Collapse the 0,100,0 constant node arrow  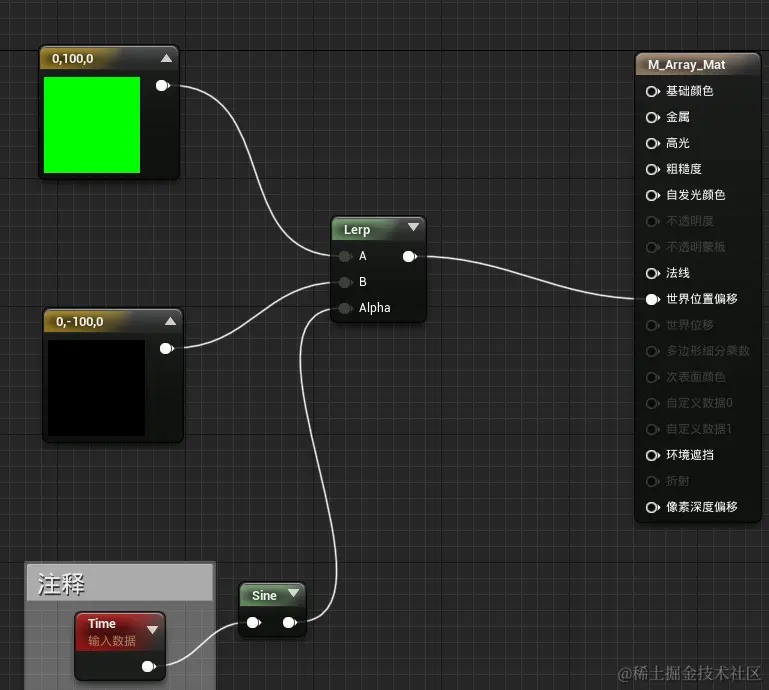coord(166,58)
